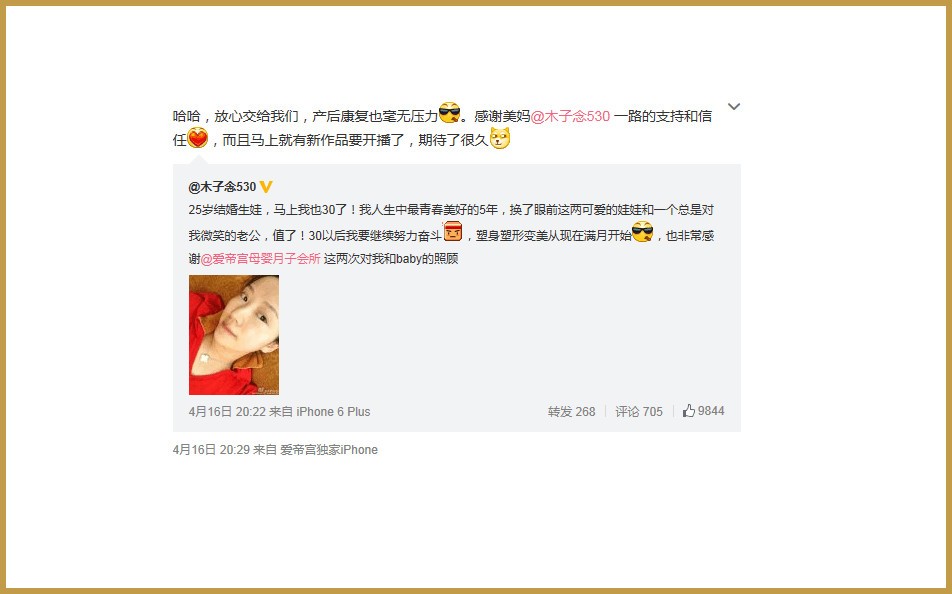
Task: Open the selfie photo thumbnail
Action: coord(234,335)
